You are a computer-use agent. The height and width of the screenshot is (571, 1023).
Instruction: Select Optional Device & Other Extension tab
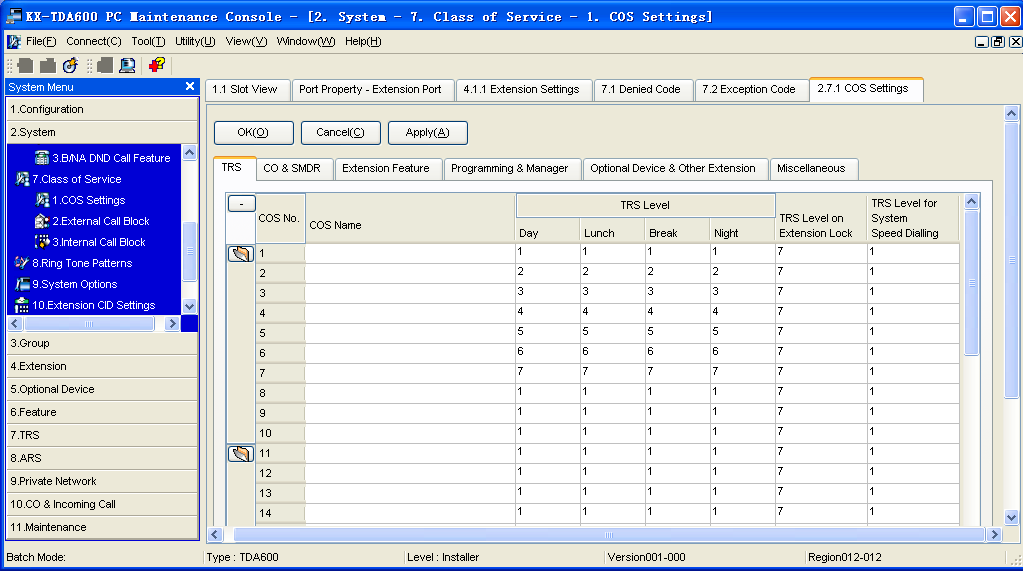(673, 168)
